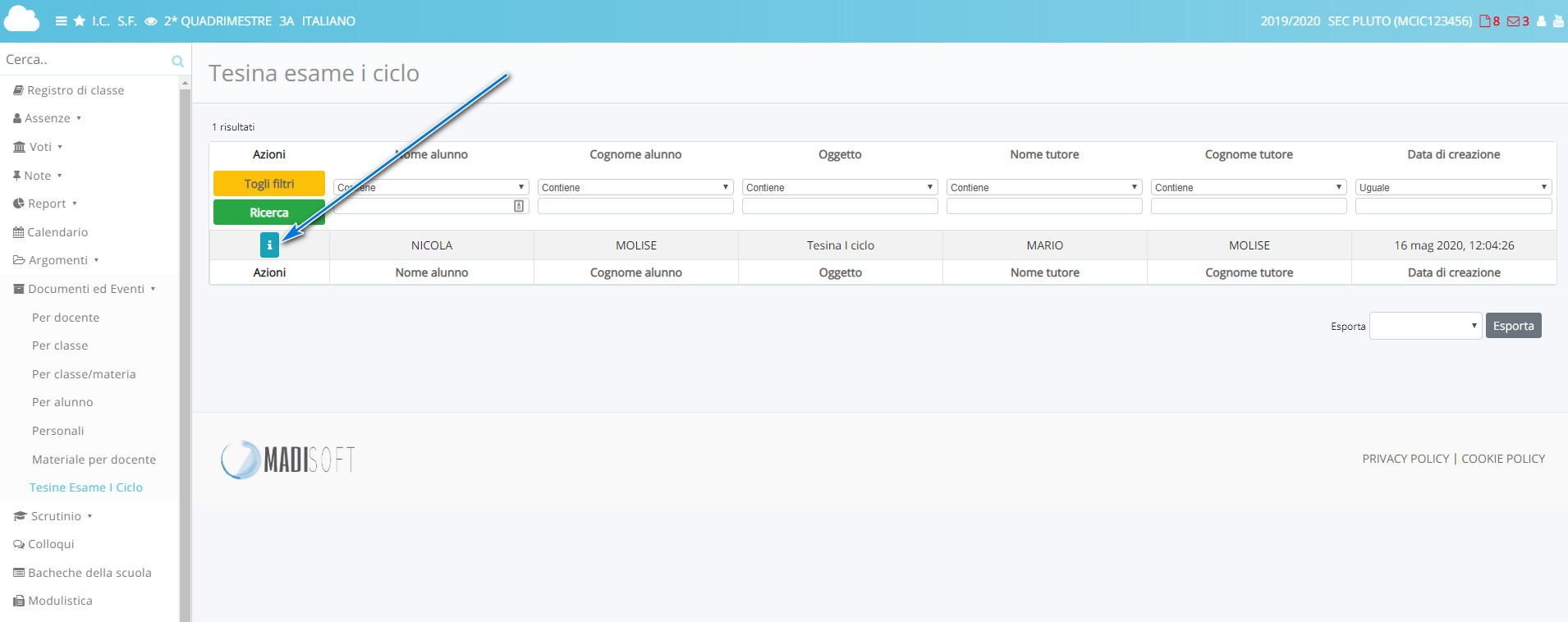Expand the Note menu
1568x622 pixels.
(38, 176)
